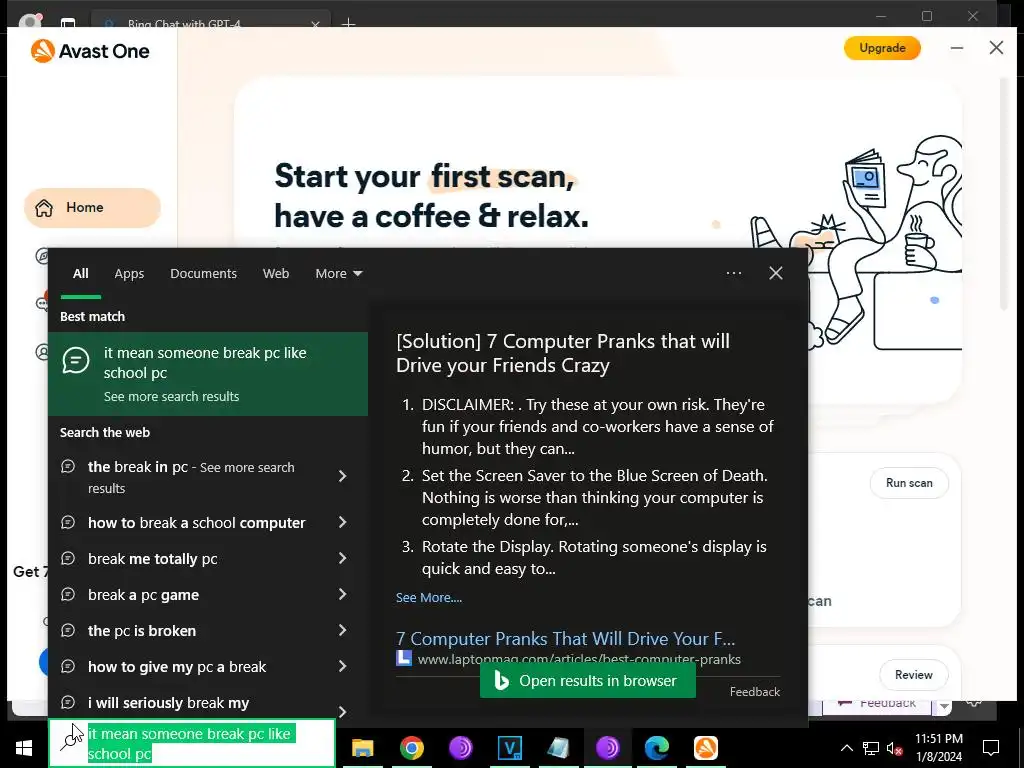Viewport: 1024px width, 768px height.
Task: Switch to the Documents search tab
Action: coord(203,274)
